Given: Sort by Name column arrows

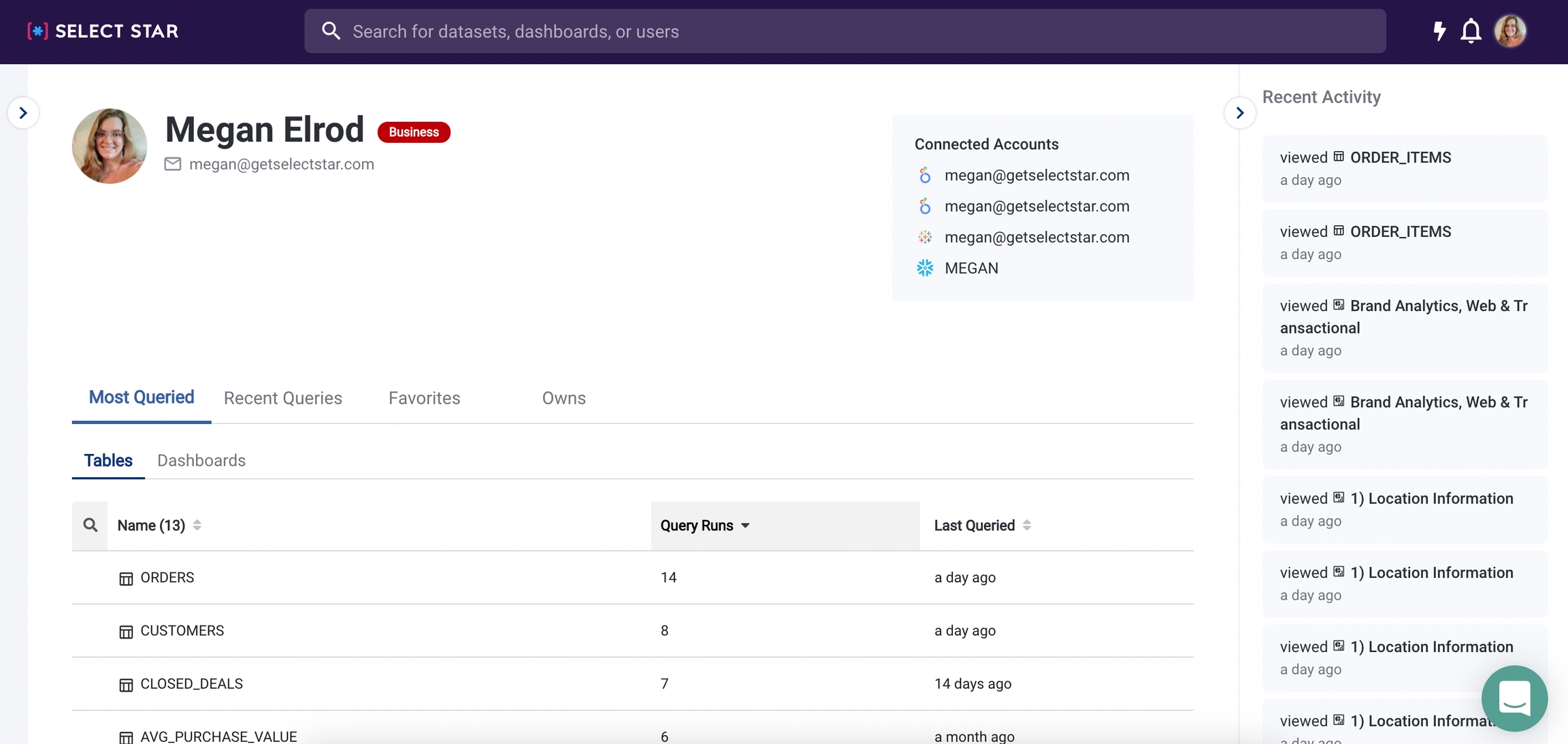Looking at the screenshot, I should click(197, 525).
